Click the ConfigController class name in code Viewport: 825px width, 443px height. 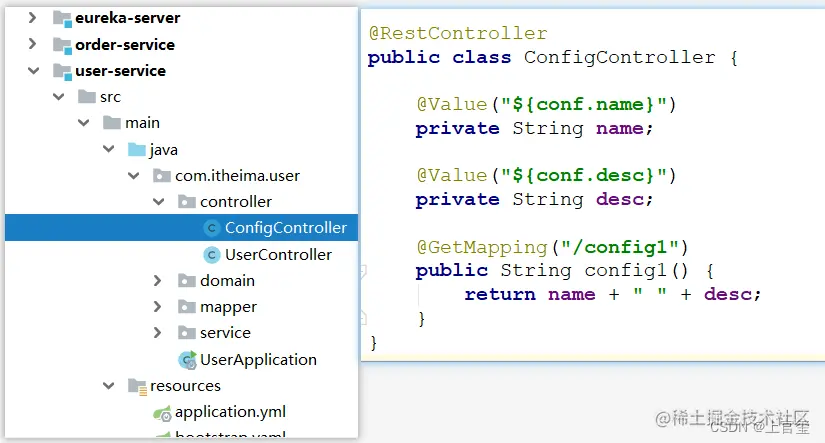click(619, 57)
